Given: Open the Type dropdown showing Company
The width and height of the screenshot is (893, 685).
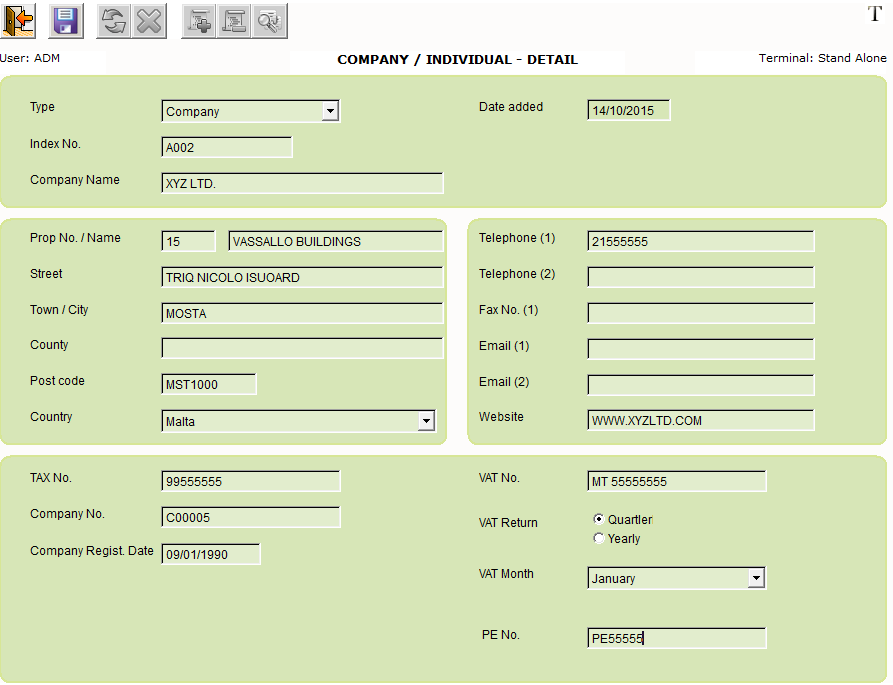Looking at the screenshot, I should click(x=330, y=111).
